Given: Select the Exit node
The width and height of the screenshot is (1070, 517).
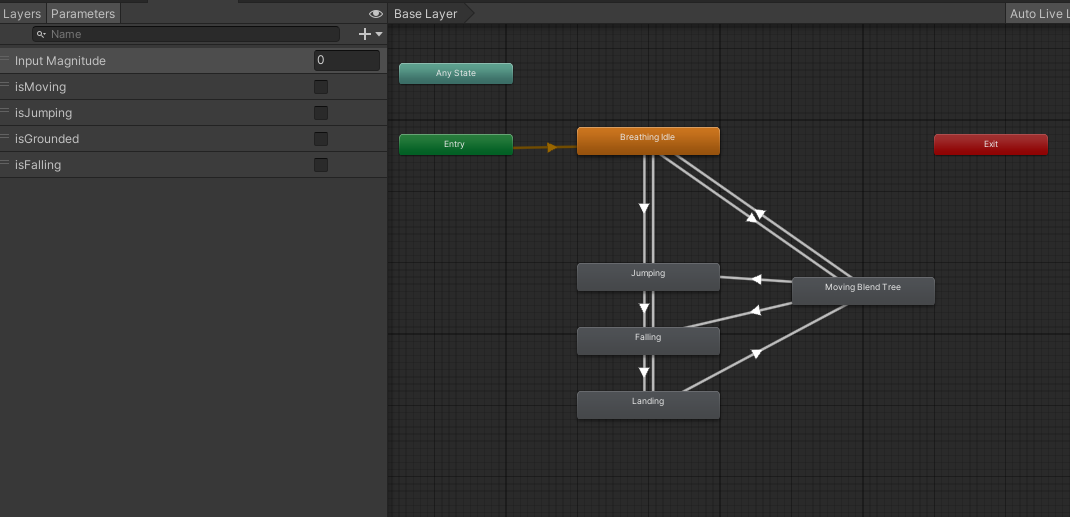Looking at the screenshot, I should pos(991,145).
